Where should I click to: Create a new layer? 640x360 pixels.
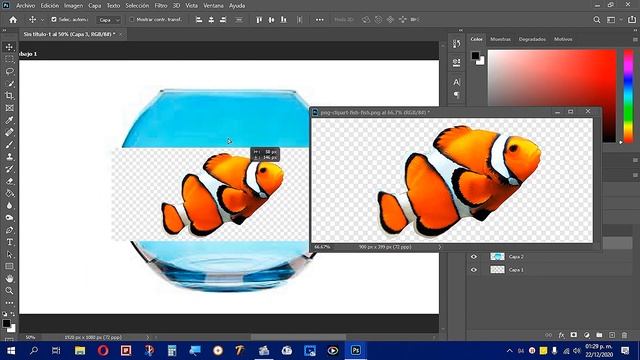point(612,335)
